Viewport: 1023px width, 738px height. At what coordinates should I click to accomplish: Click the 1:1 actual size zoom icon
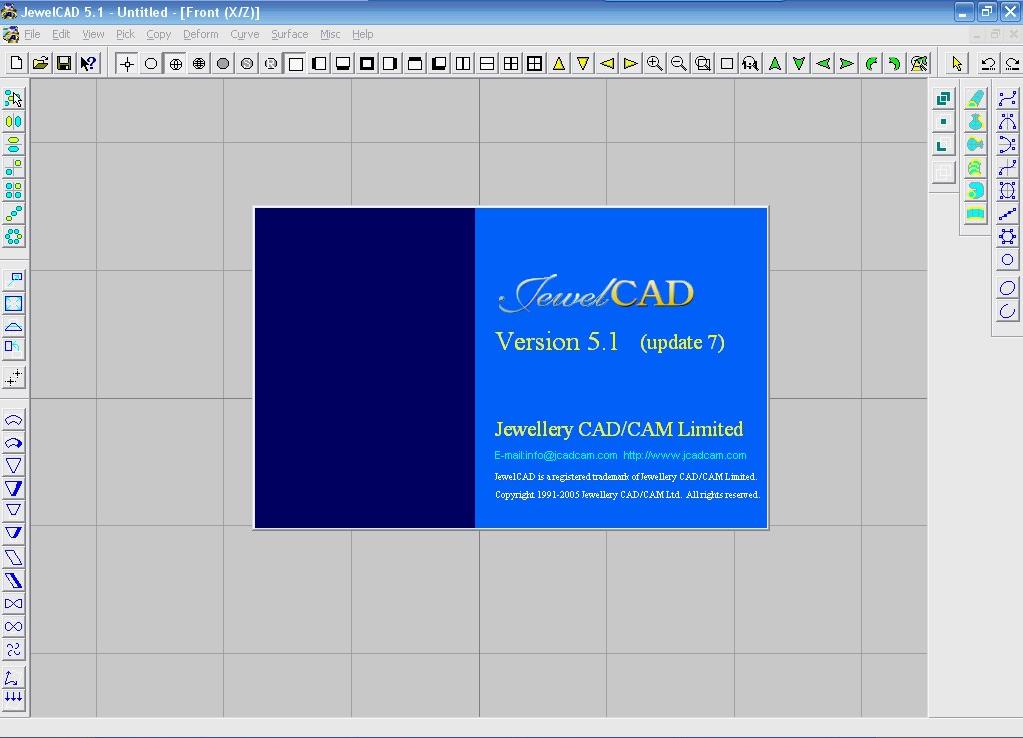pos(751,63)
